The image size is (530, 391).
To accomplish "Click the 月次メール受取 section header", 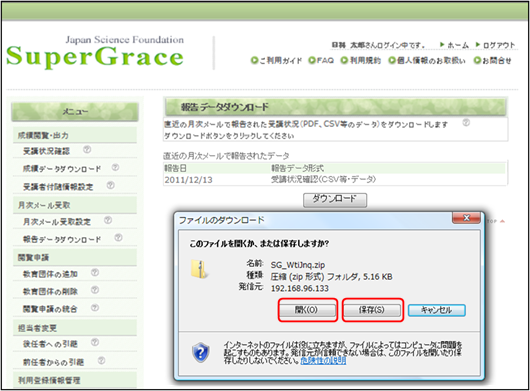I will pyautogui.click(x=75, y=205).
